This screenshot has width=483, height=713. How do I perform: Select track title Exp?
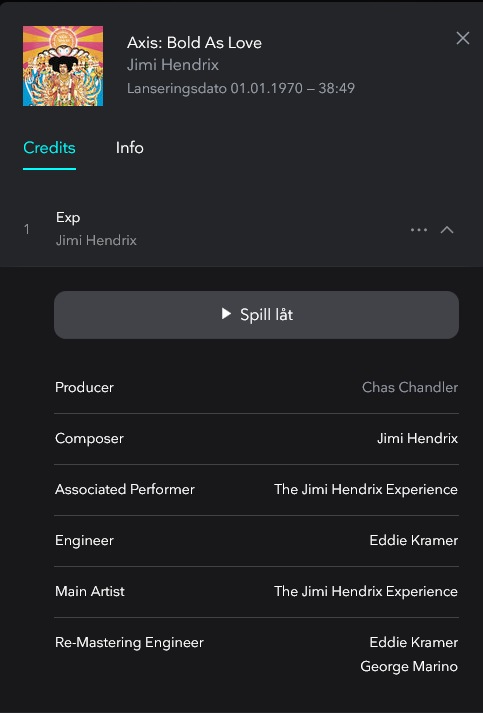pyautogui.click(x=68, y=217)
